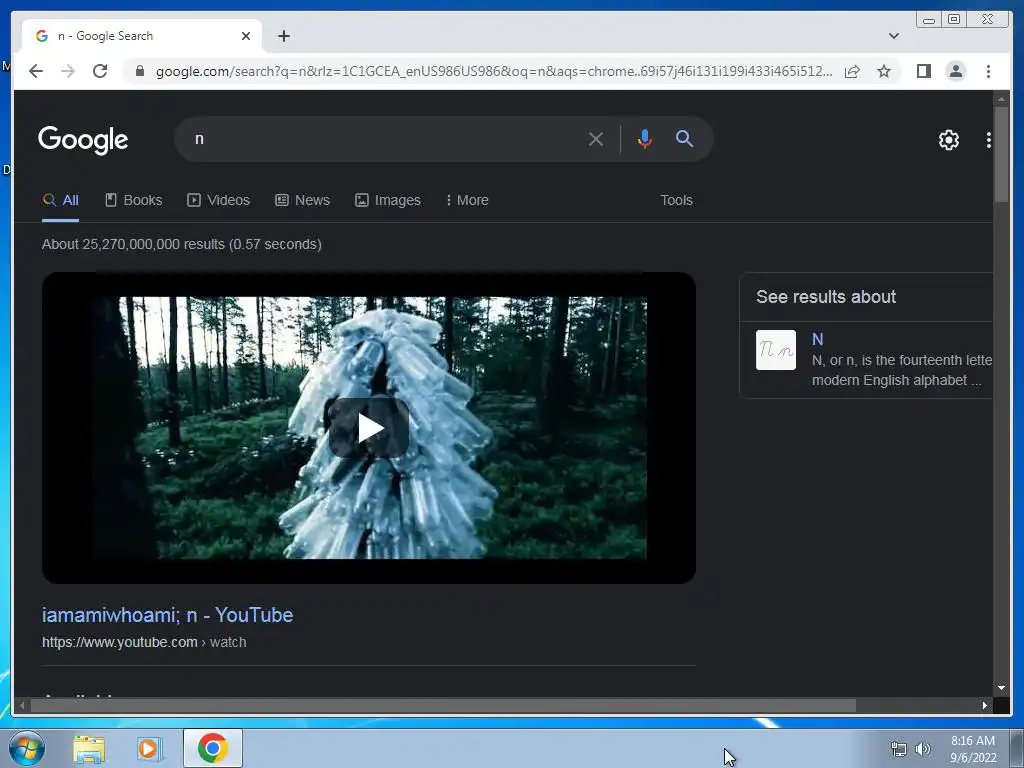Click into the Google search box
The width and height of the screenshot is (1024, 768).
tap(385, 139)
